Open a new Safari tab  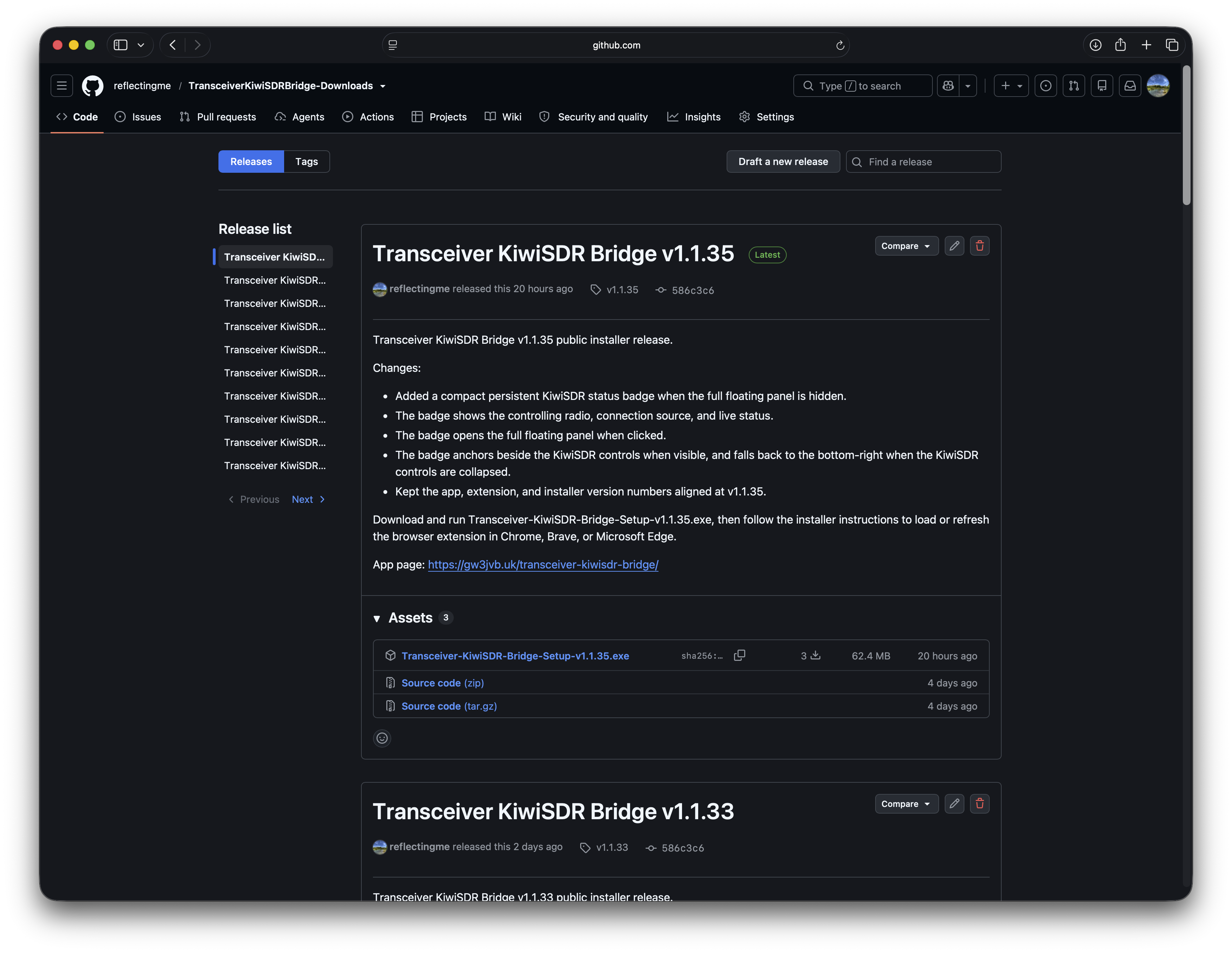coord(1146,45)
